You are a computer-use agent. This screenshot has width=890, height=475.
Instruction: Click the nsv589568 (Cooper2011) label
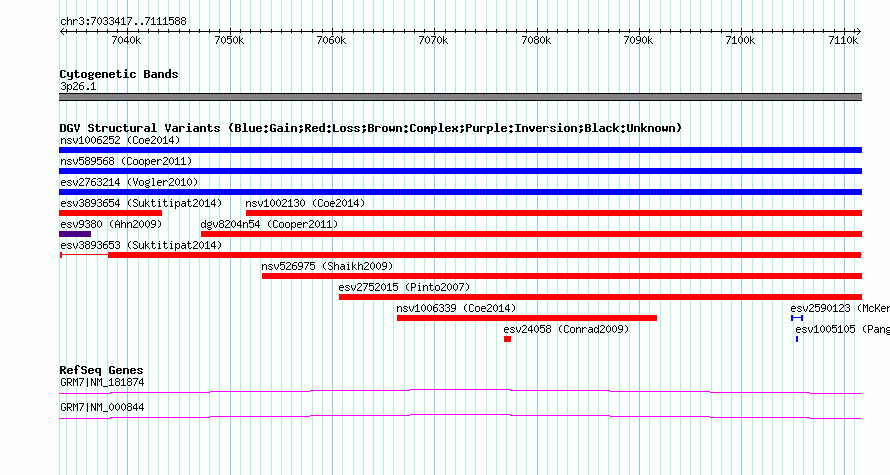[x=126, y=161]
